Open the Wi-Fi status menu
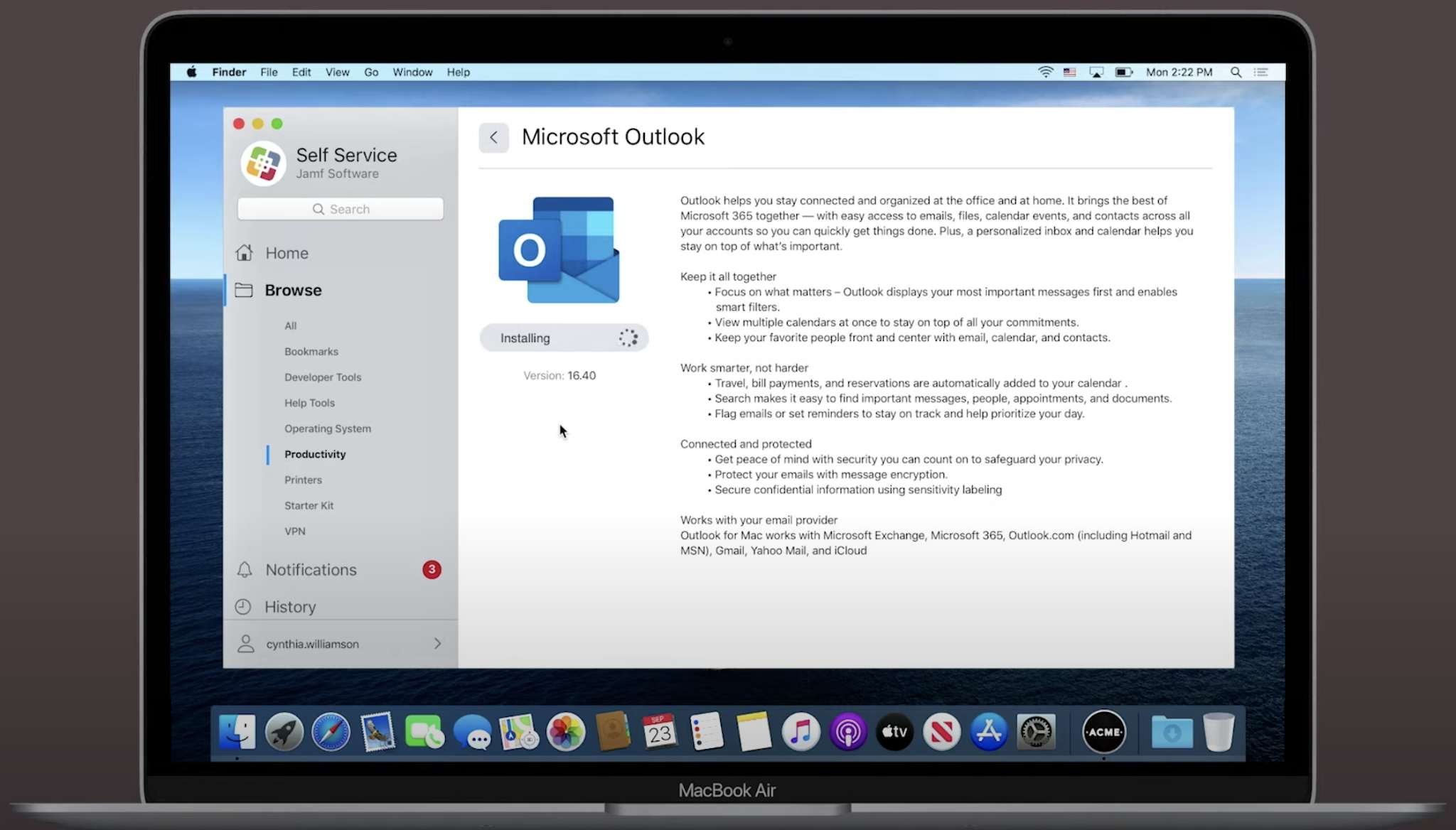Image resolution: width=1456 pixels, height=830 pixels. (x=1045, y=72)
